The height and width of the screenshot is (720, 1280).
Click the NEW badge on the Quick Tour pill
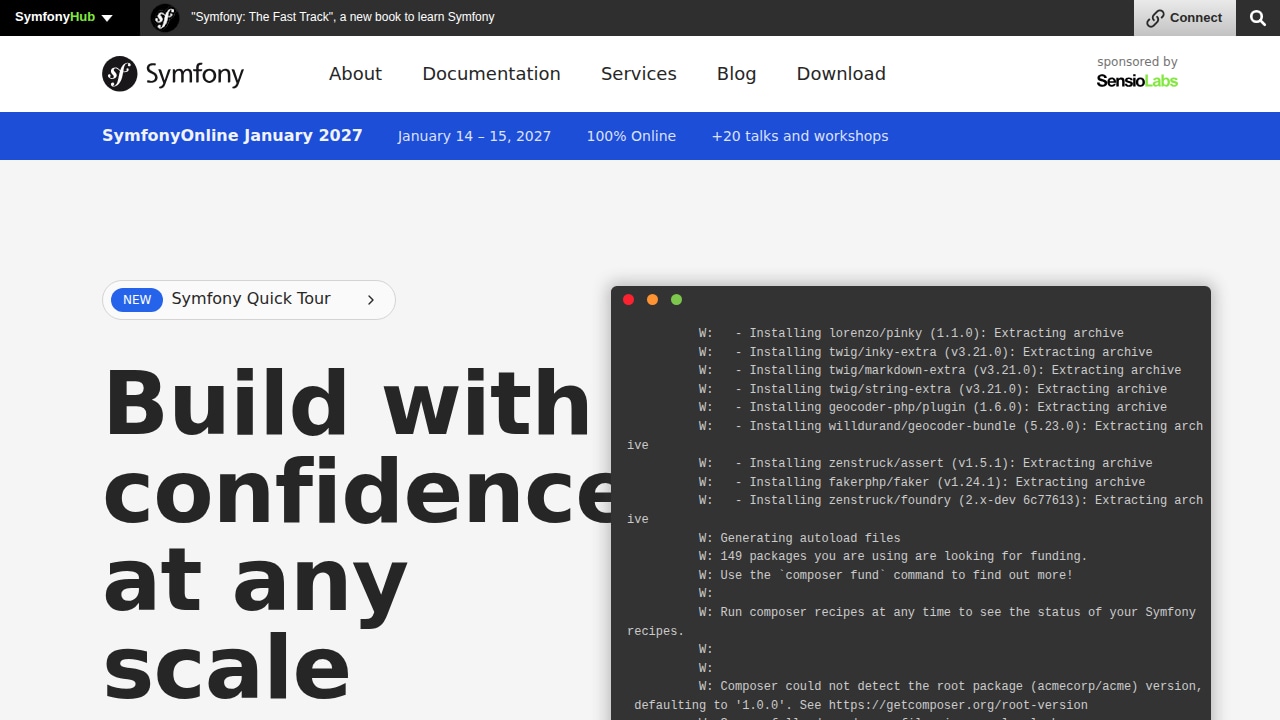[137, 300]
